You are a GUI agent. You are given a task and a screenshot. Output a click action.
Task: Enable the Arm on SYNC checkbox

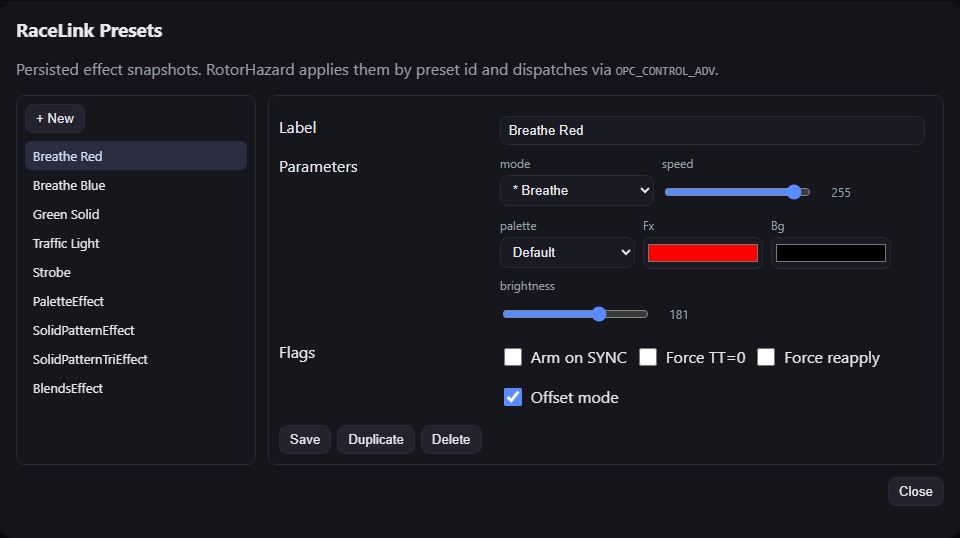tap(512, 357)
